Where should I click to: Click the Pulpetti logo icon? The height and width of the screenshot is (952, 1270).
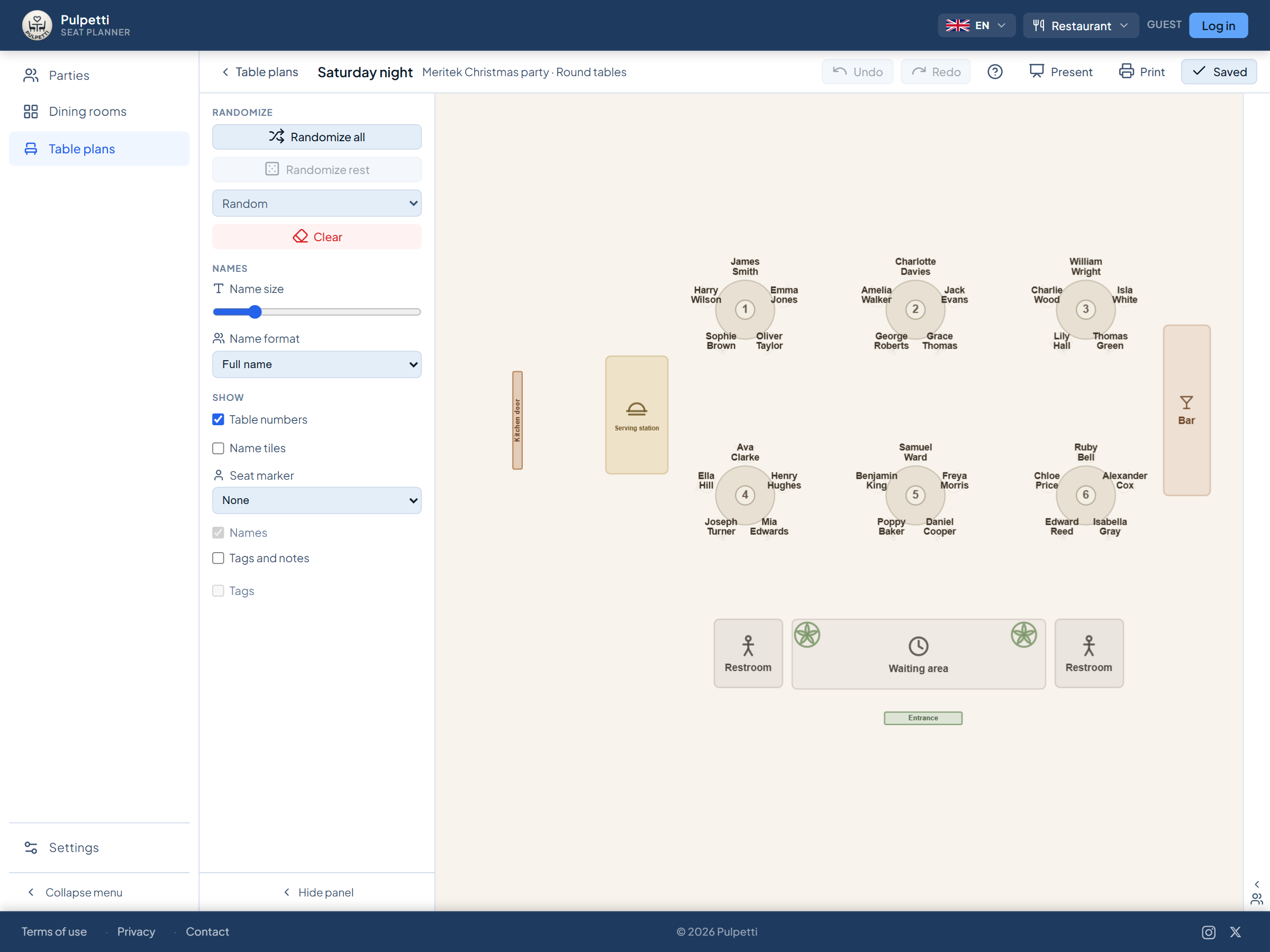coord(37,25)
